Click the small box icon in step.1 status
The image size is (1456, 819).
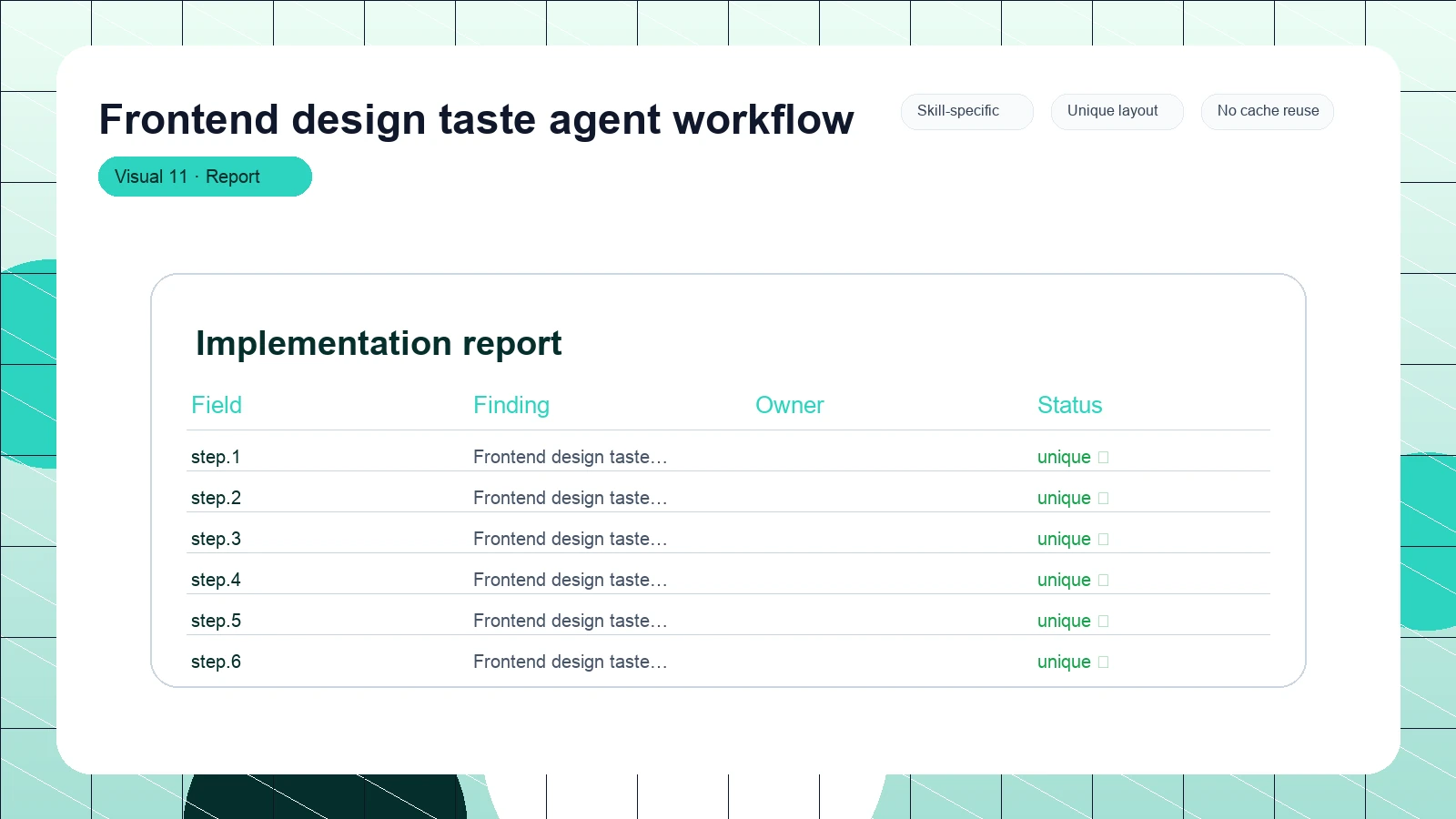[x=1104, y=458]
